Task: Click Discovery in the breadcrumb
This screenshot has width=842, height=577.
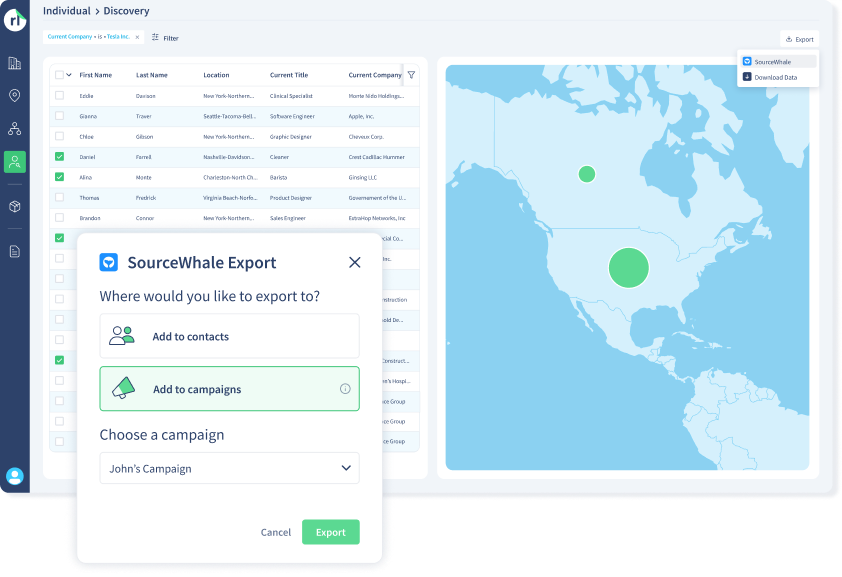Action: point(126,11)
